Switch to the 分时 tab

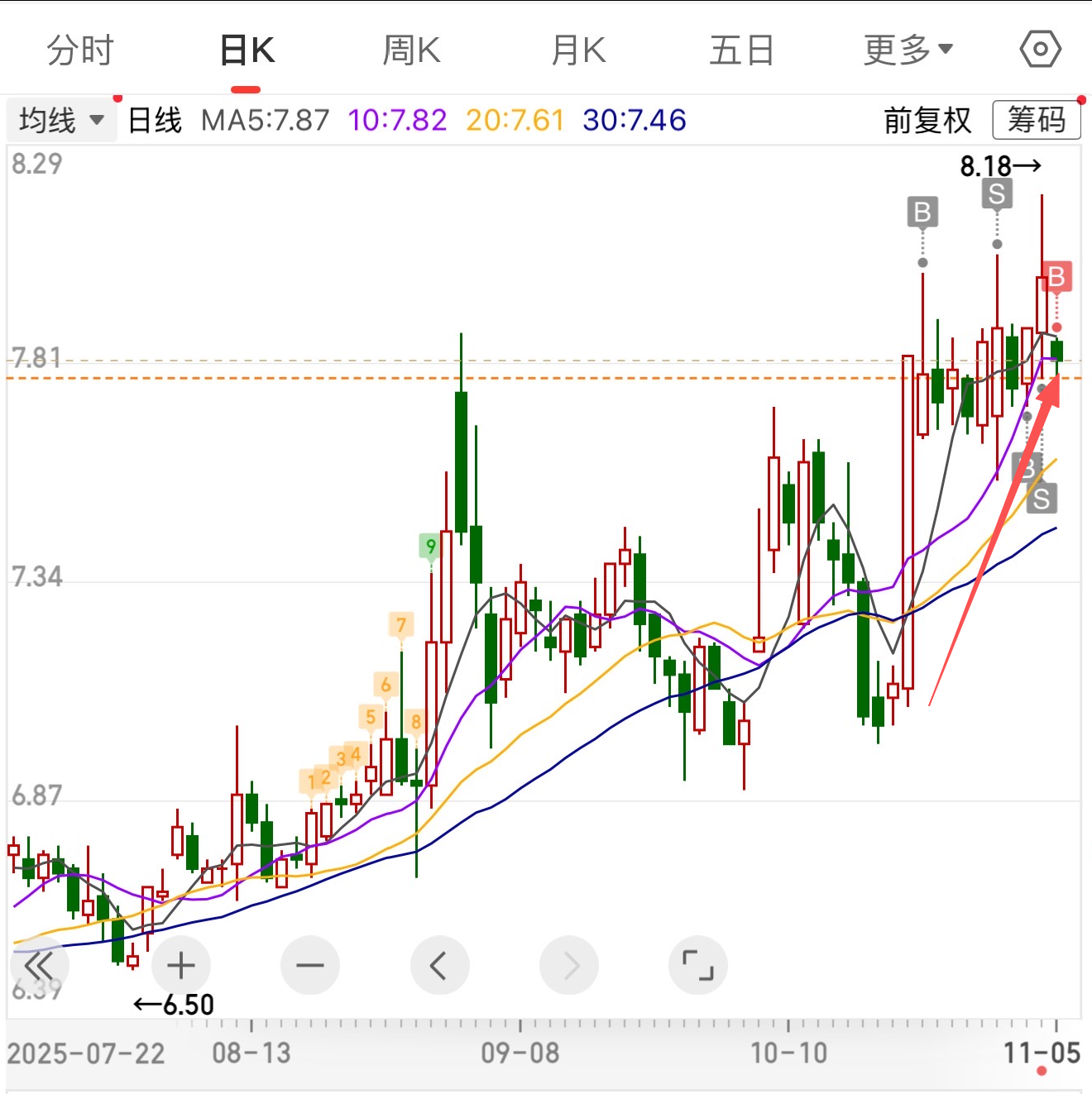(x=79, y=50)
